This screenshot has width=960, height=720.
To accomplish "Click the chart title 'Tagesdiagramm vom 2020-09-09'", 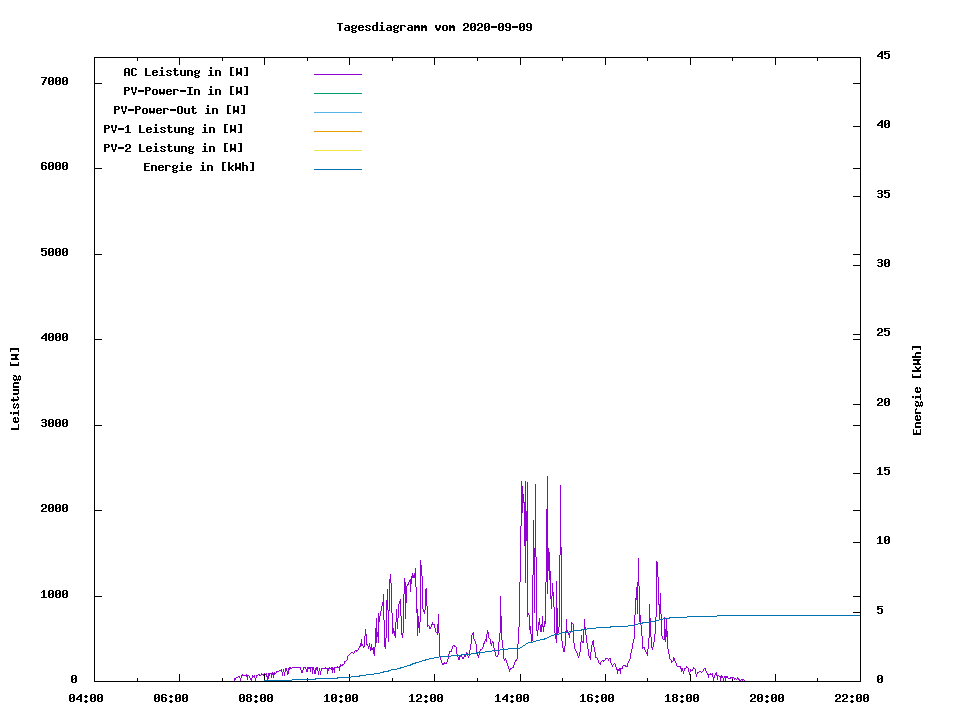I will (434, 27).
